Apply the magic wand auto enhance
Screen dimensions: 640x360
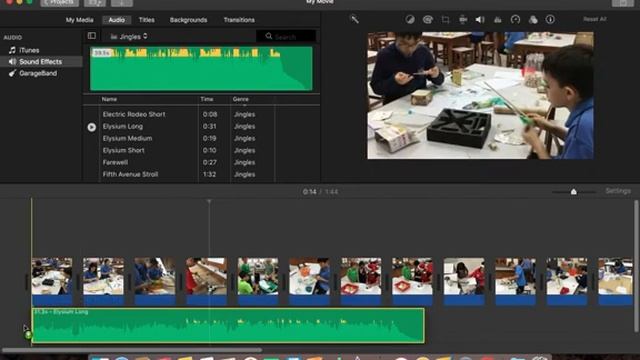point(354,19)
